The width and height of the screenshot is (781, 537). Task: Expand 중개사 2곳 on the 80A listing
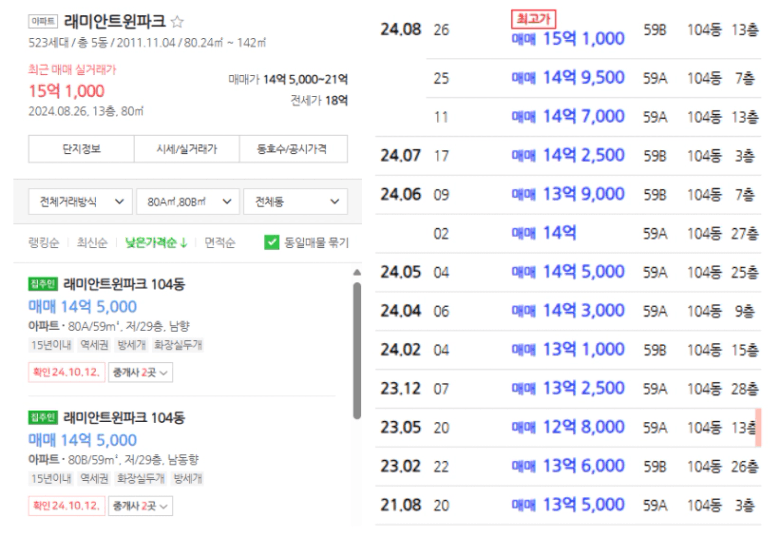tap(140, 373)
